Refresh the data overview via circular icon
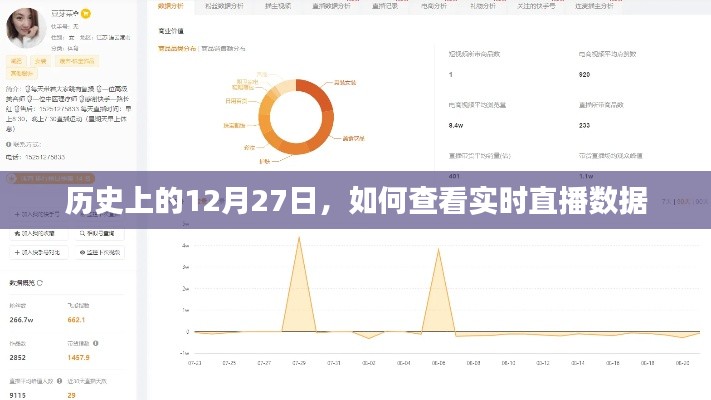This screenshot has height=400, width=711. pos(40,283)
